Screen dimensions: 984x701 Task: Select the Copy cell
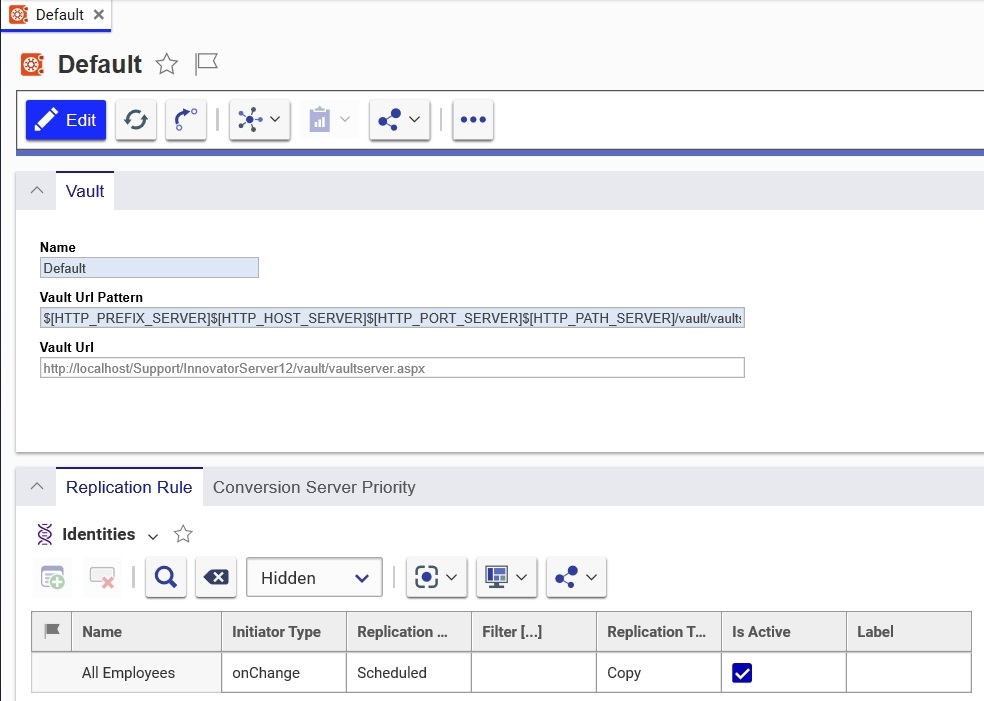coord(659,673)
